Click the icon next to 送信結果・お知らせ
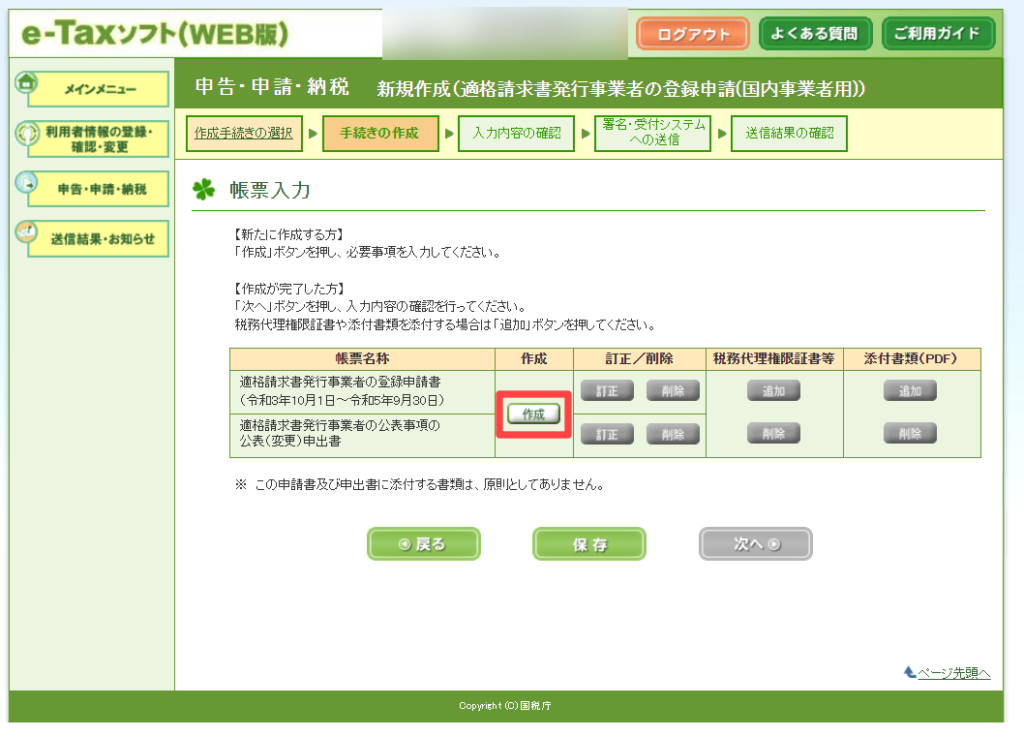The width and height of the screenshot is (1024, 737). [27, 232]
